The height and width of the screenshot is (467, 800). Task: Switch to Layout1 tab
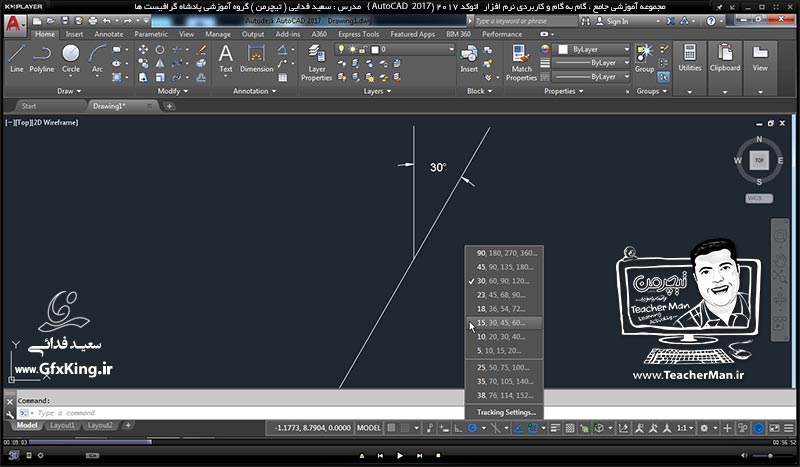tap(62, 425)
